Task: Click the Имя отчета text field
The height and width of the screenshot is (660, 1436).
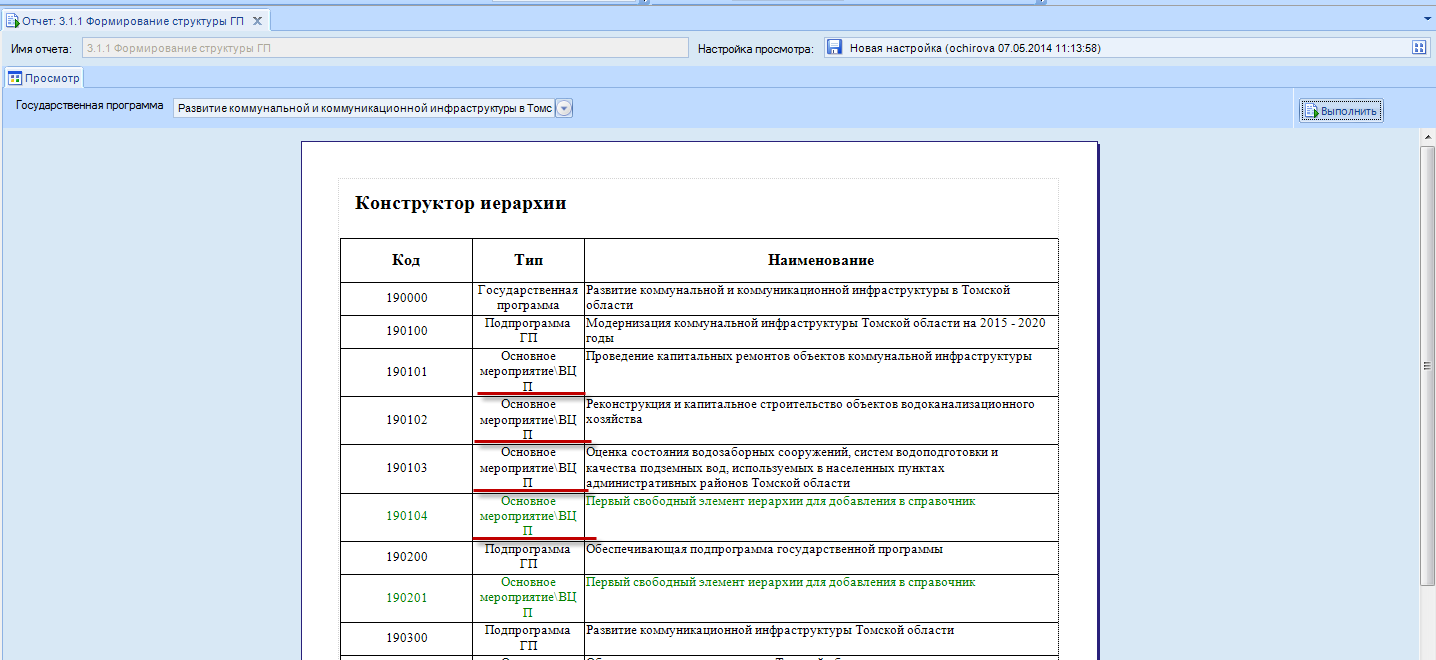Action: (x=386, y=48)
